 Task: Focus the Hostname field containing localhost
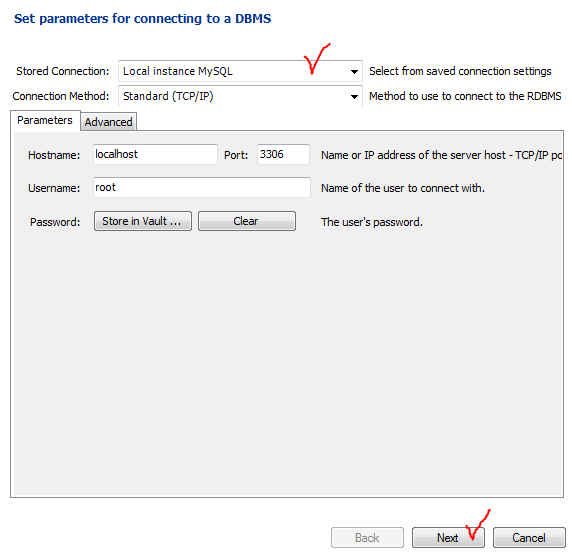click(155, 154)
